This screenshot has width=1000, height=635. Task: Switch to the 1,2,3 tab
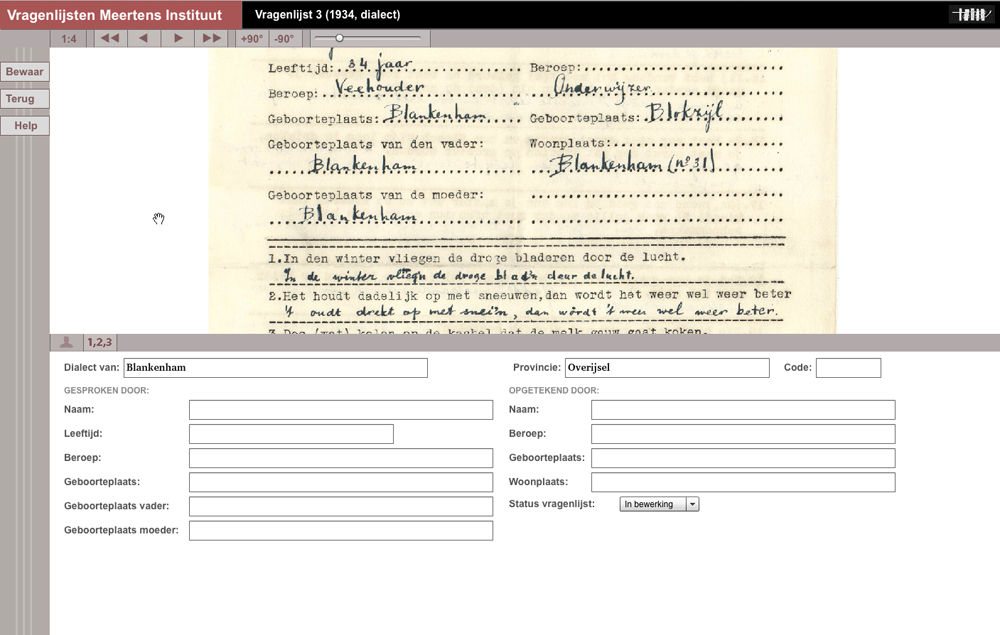99,342
